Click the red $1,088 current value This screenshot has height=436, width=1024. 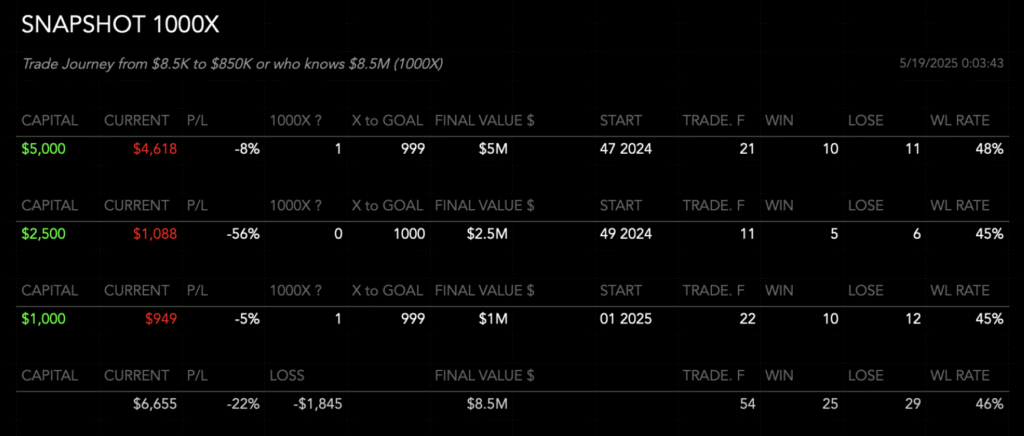point(155,234)
